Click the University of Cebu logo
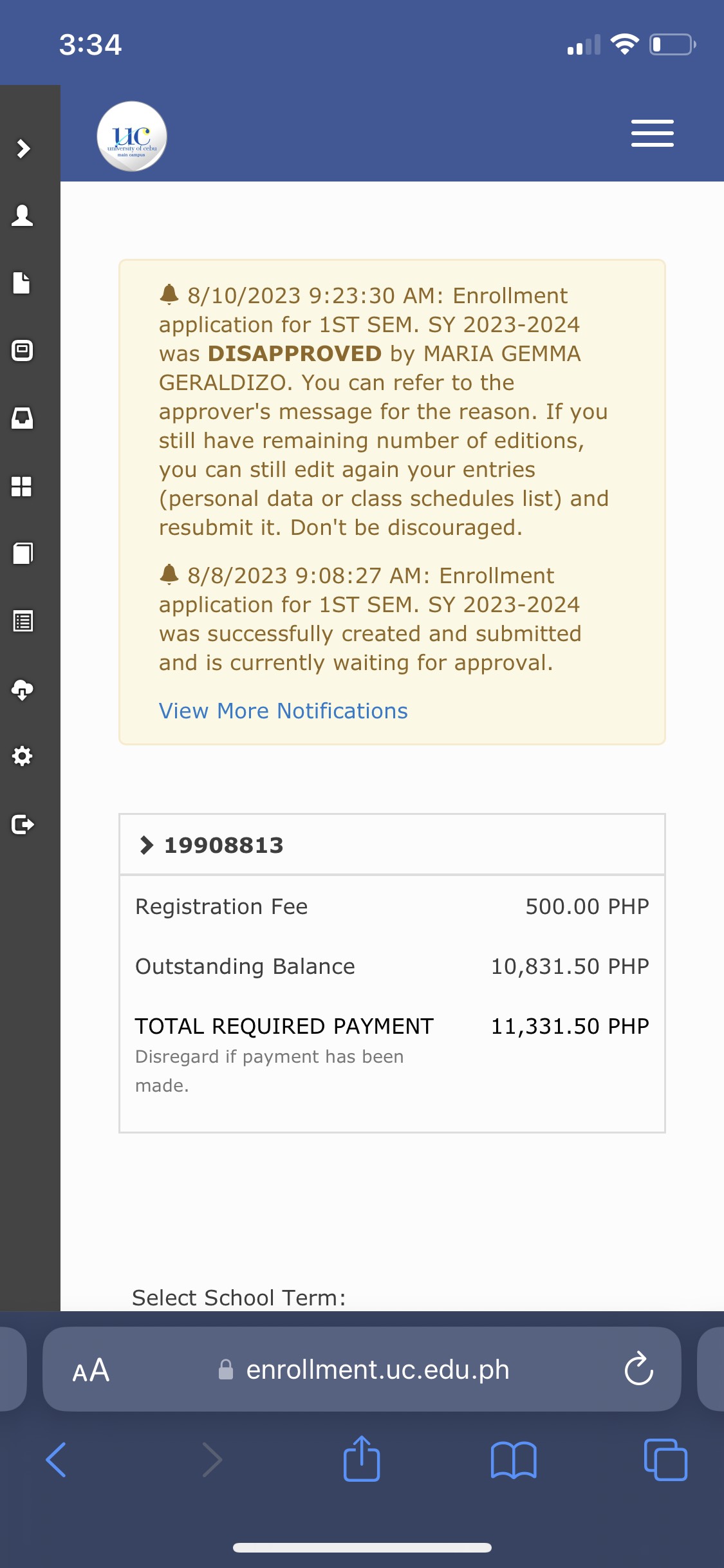Screen dimensions: 724x1568 point(132,136)
